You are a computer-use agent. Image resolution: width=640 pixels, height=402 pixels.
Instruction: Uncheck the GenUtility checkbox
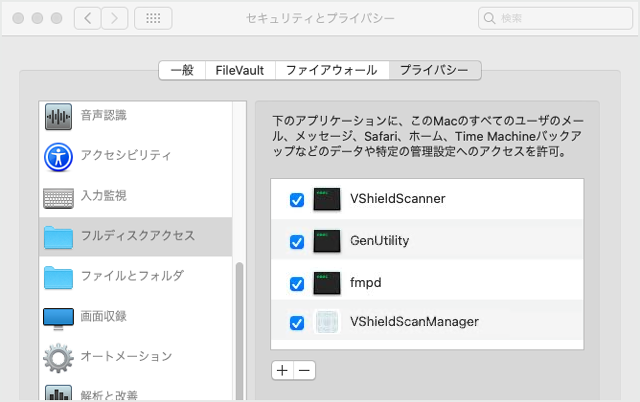(297, 242)
